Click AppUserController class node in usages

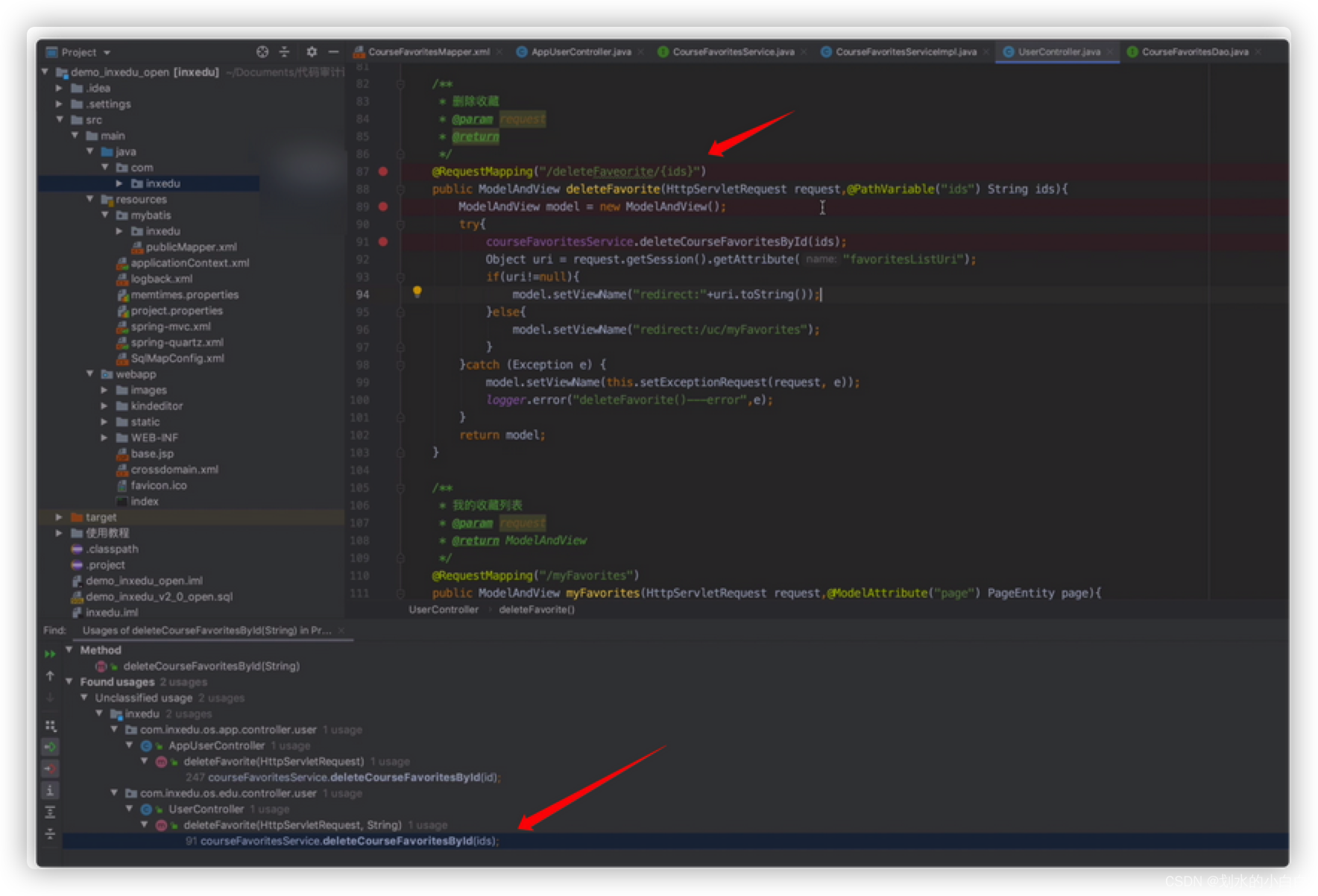click(x=216, y=745)
